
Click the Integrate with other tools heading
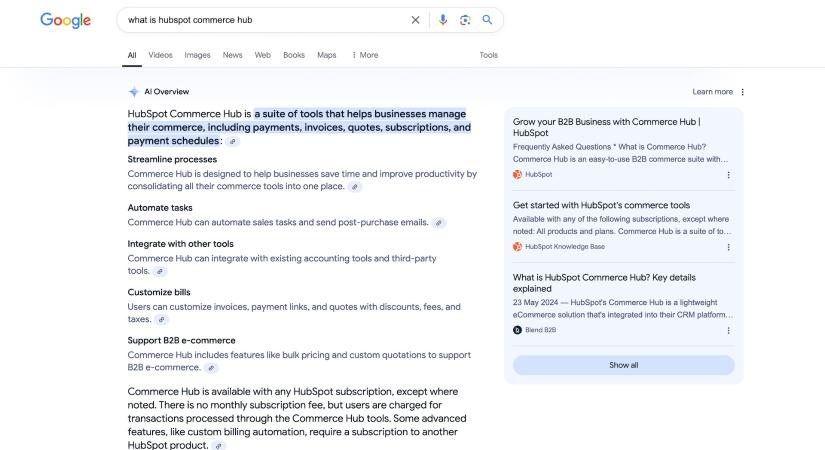[x=180, y=244]
